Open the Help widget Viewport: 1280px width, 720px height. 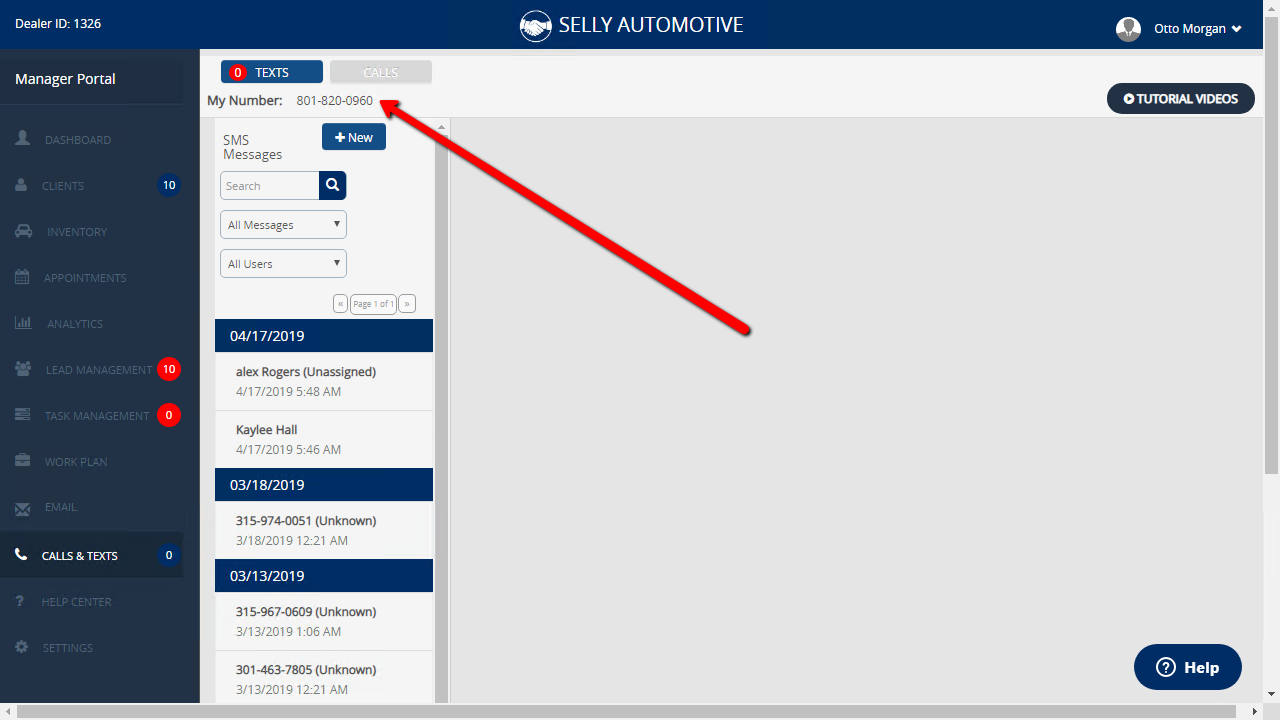1187,667
